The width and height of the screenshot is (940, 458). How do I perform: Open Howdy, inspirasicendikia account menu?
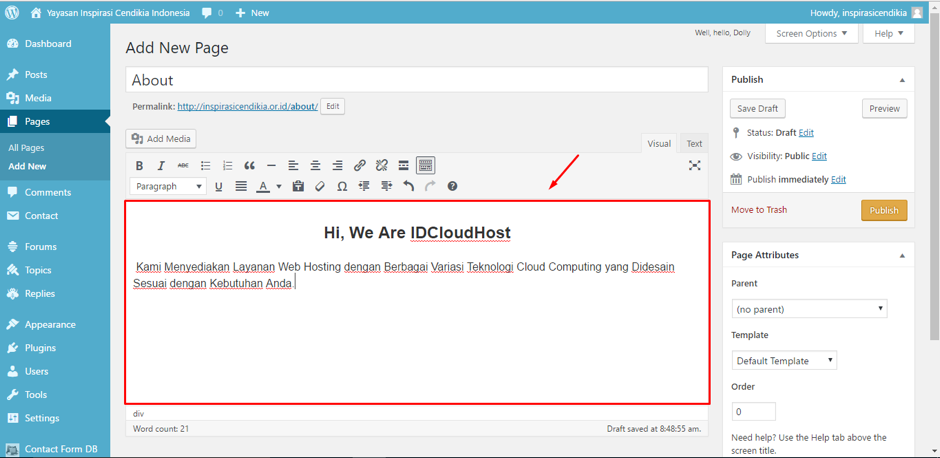click(866, 13)
